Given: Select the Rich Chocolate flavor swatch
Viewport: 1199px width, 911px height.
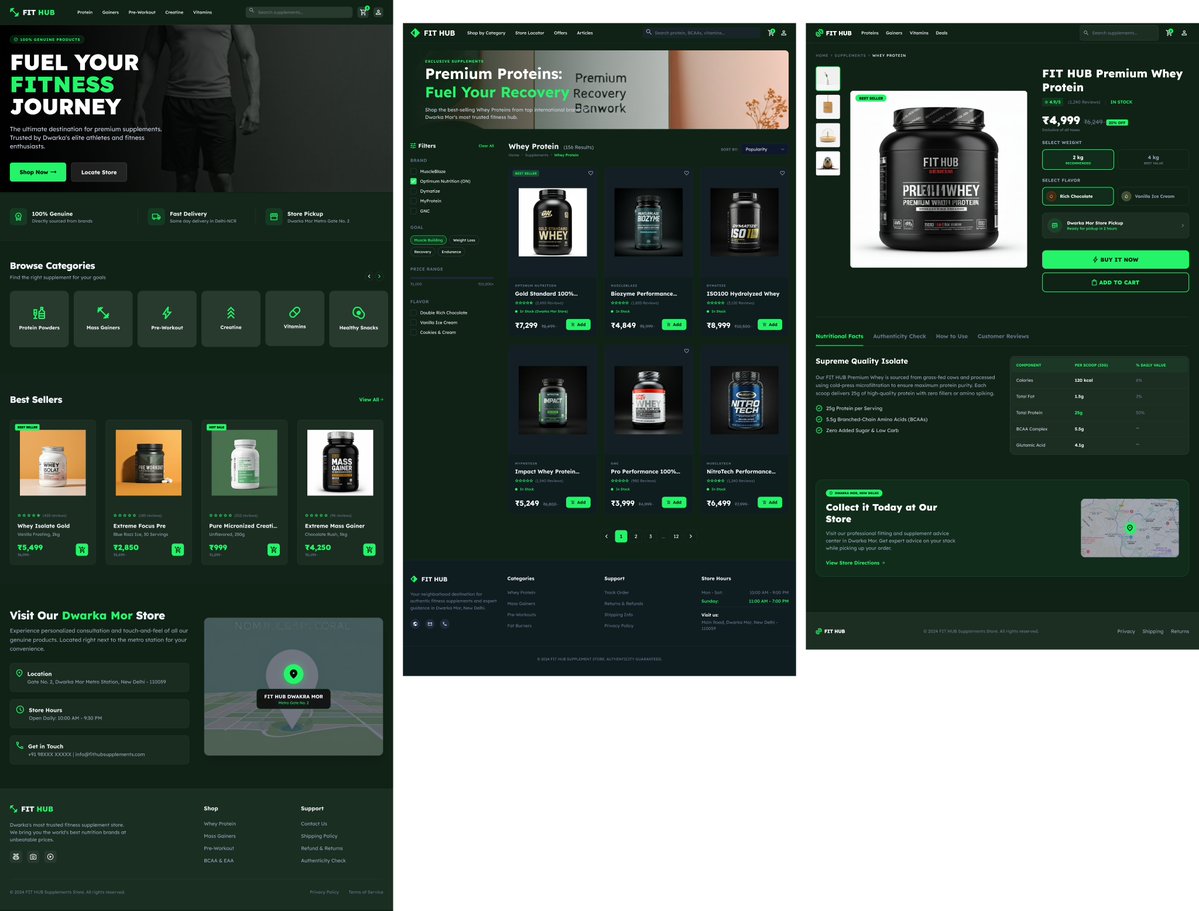Looking at the screenshot, I should click(1077, 196).
